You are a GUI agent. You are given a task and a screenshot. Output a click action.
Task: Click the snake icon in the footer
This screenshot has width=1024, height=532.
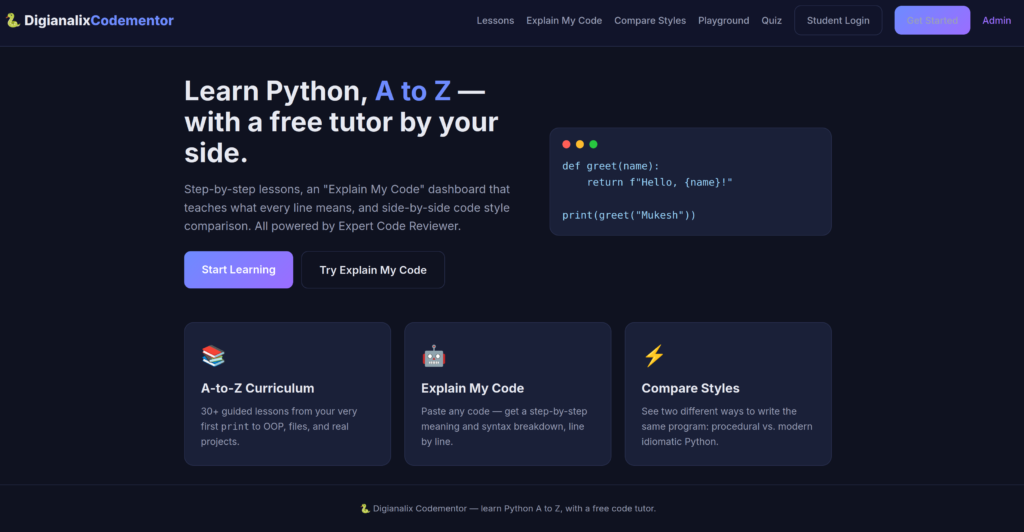click(365, 509)
